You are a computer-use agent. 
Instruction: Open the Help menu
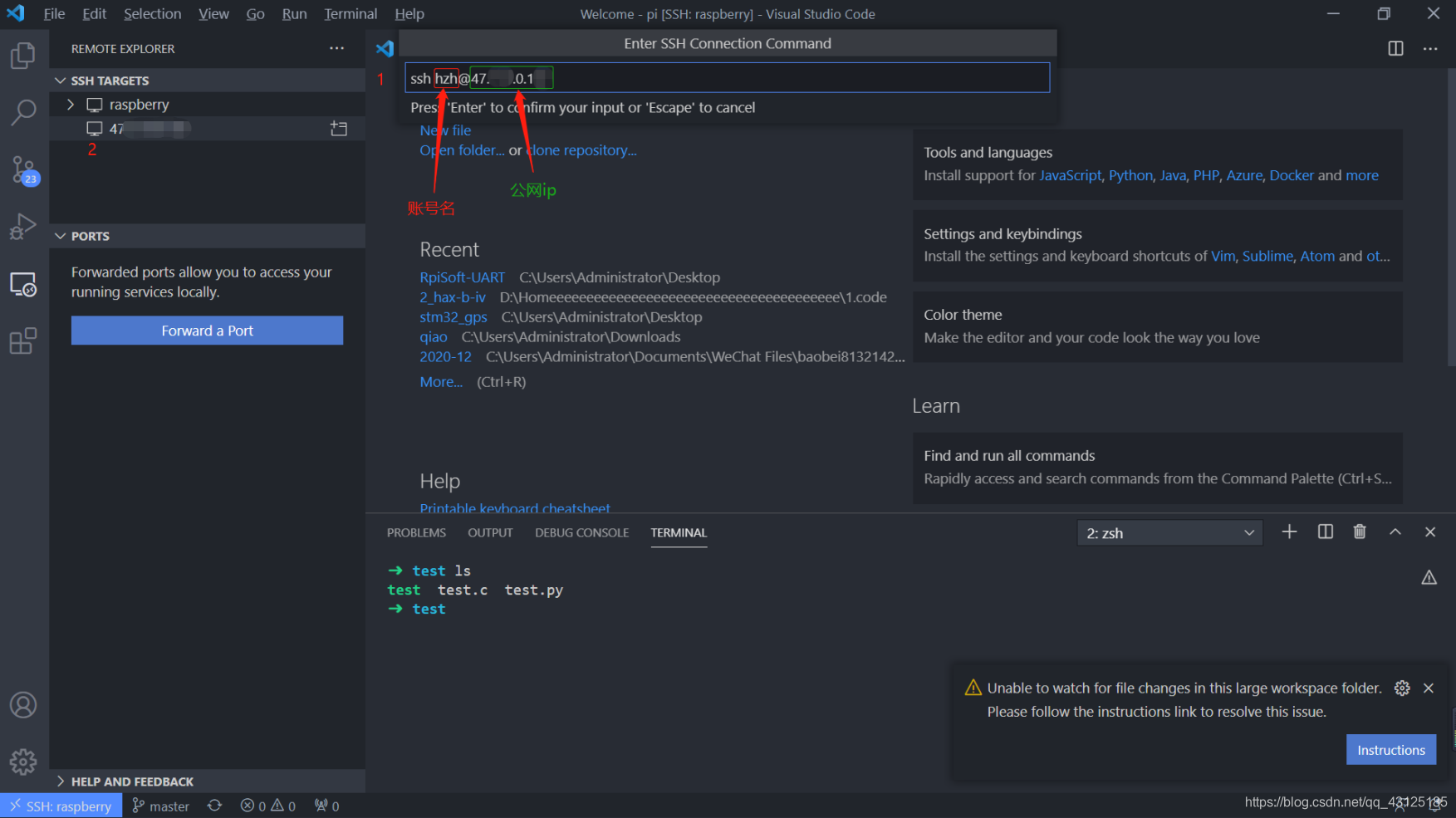click(x=409, y=14)
